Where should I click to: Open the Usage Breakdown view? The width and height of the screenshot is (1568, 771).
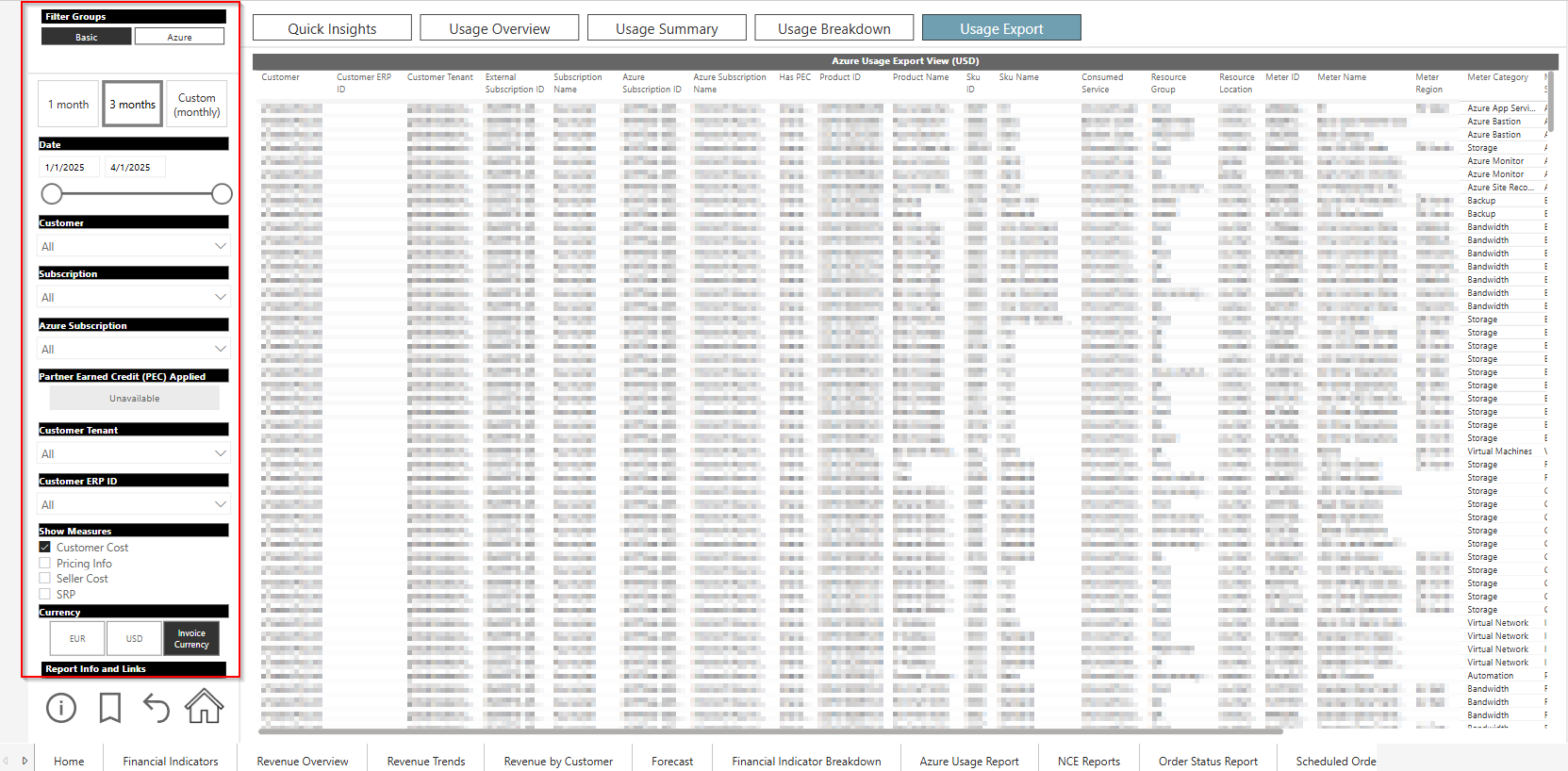[834, 28]
